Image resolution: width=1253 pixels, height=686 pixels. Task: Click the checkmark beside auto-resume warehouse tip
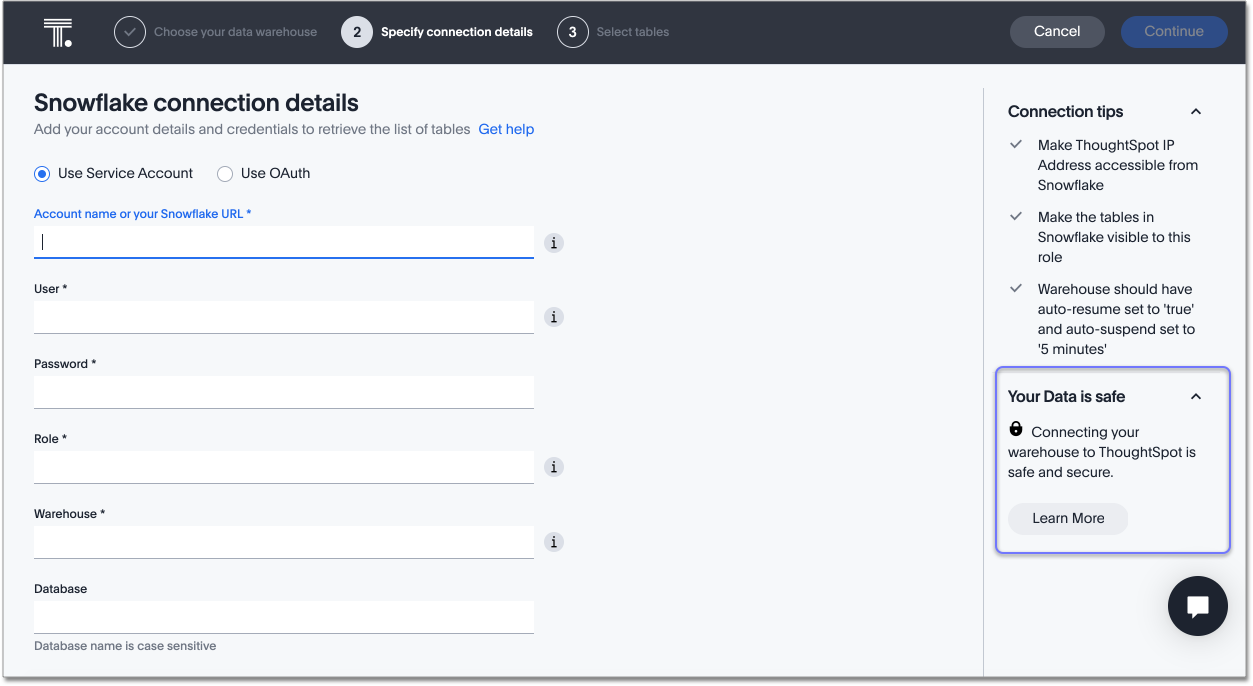1015,289
